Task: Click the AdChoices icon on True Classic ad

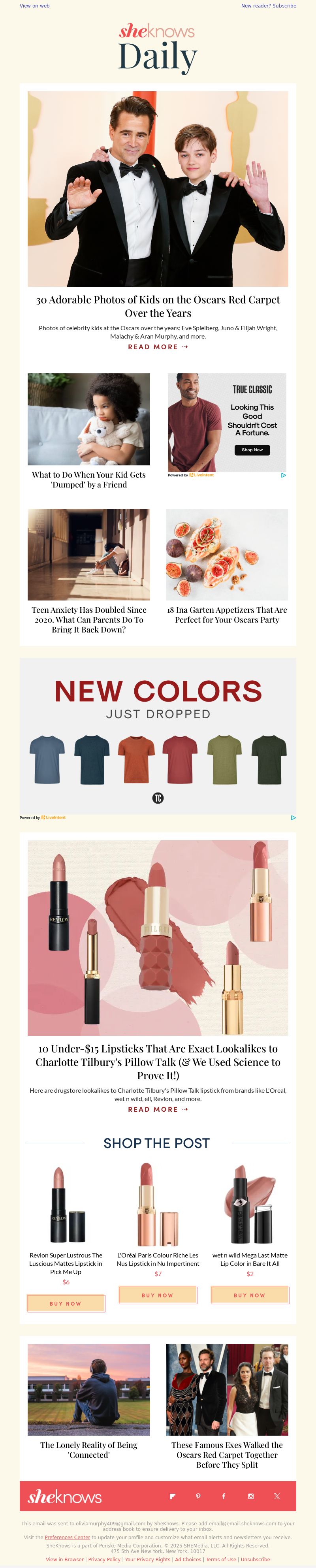Action: tap(283, 475)
